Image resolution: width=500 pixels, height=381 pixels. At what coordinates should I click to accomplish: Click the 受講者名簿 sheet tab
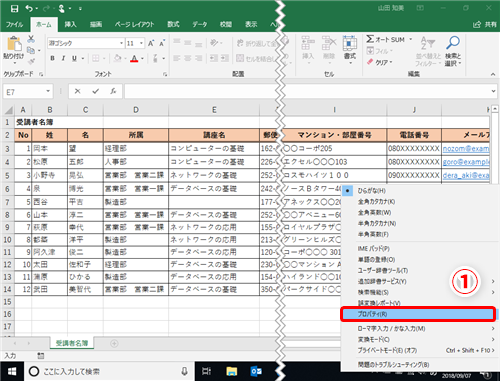point(72,343)
